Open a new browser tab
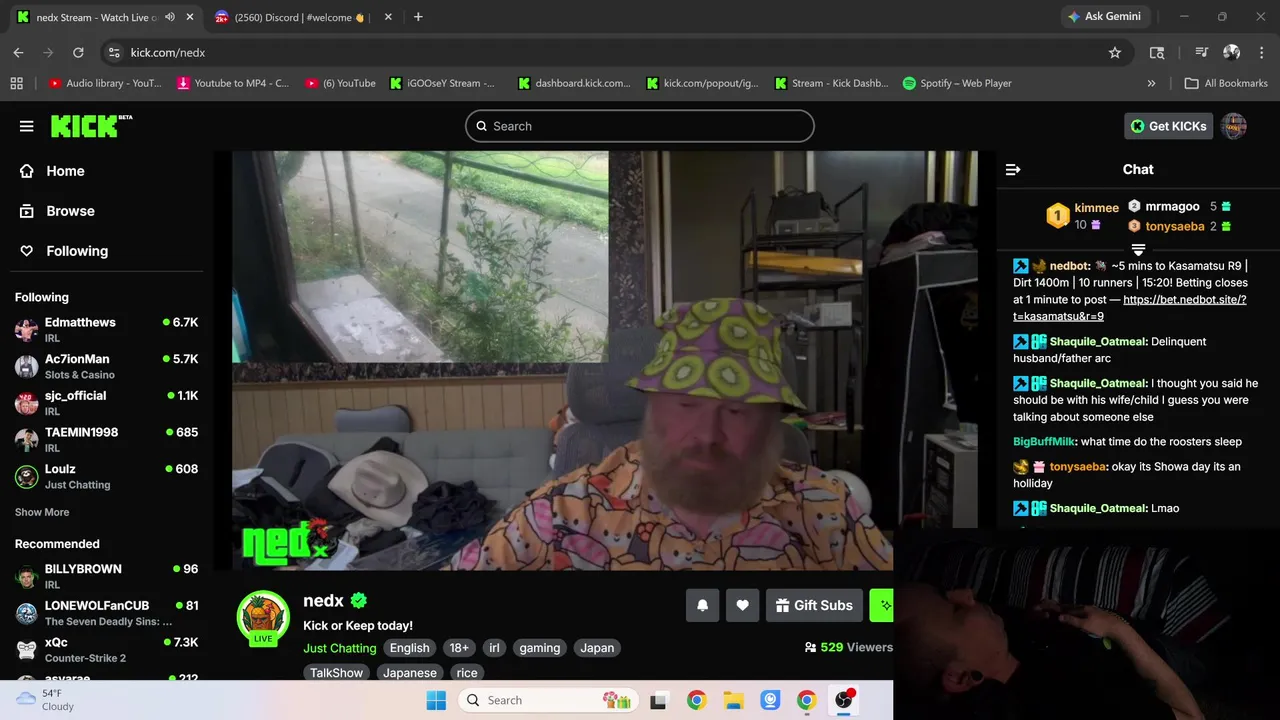1280x720 pixels. pos(418,17)
